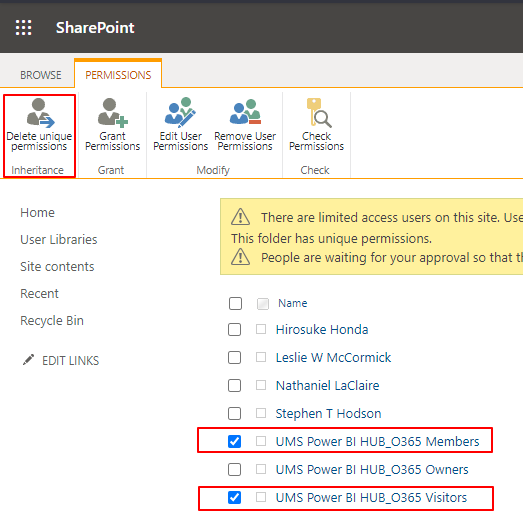
Task: Open the Leslie W McCormick user link
Action: click(x=333, y=358)
